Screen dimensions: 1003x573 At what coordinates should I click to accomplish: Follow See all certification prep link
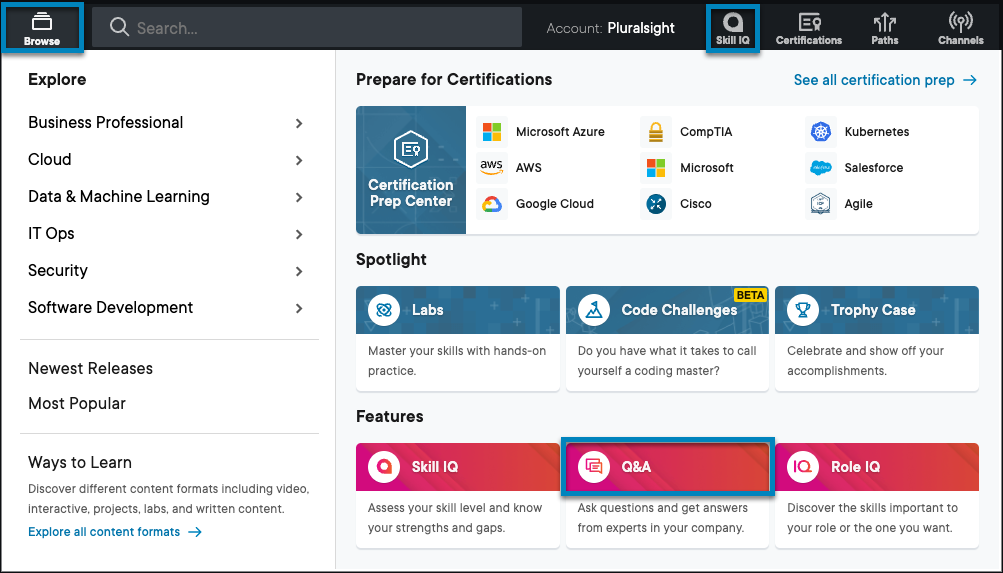pyautogui.click(x=874, y=80)
